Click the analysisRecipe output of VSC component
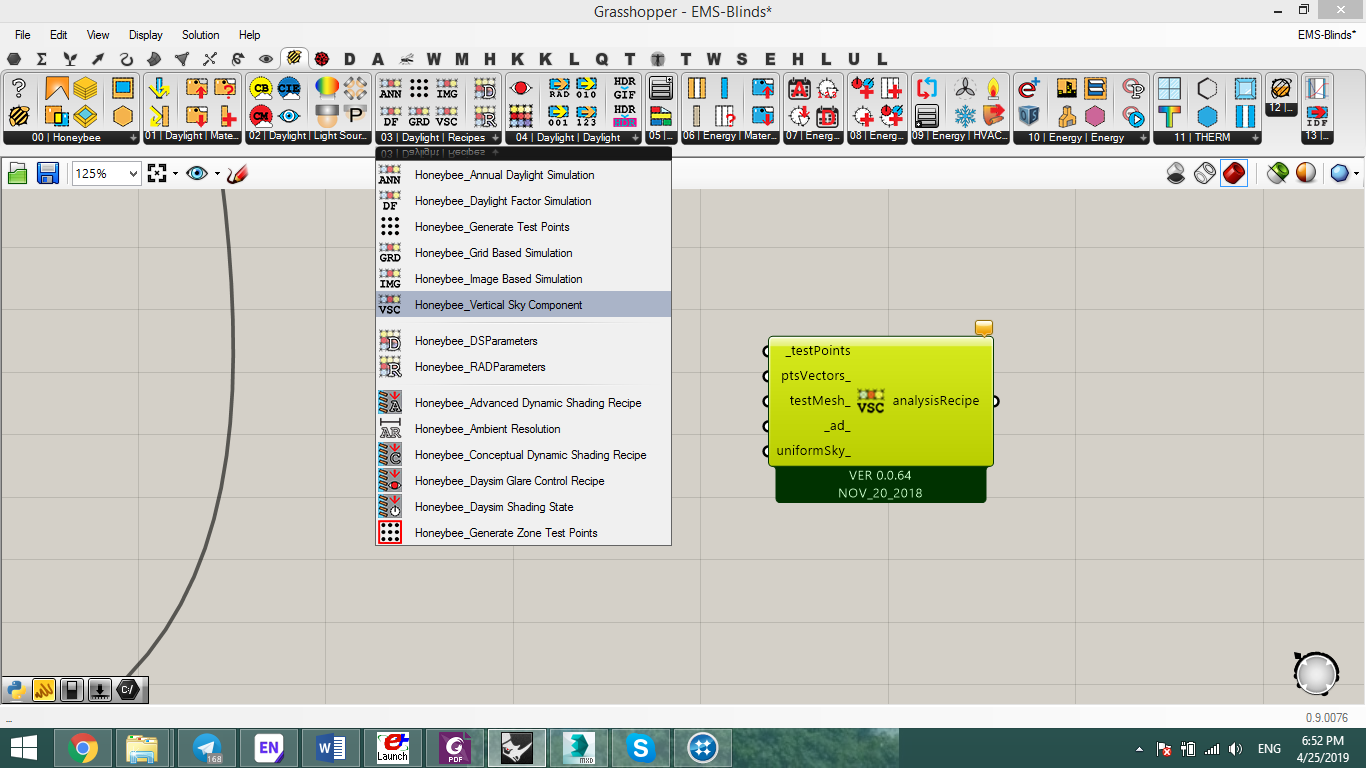The width and height of the screenshot is (1366, 768). coord(938,401)
